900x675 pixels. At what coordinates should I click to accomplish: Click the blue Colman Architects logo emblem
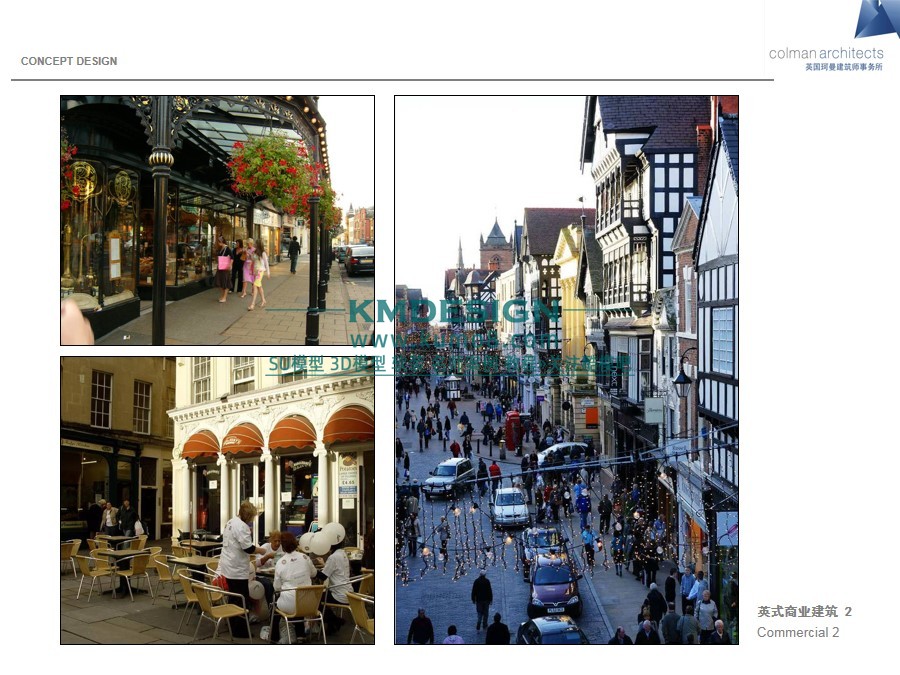[x=876, y=19]
